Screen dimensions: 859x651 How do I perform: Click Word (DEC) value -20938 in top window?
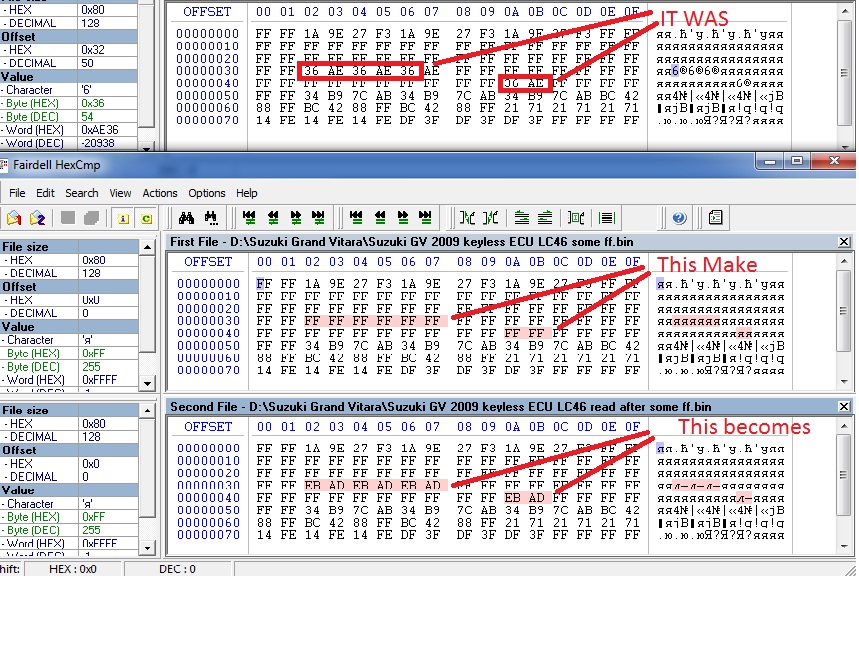(x=98, y=143)
